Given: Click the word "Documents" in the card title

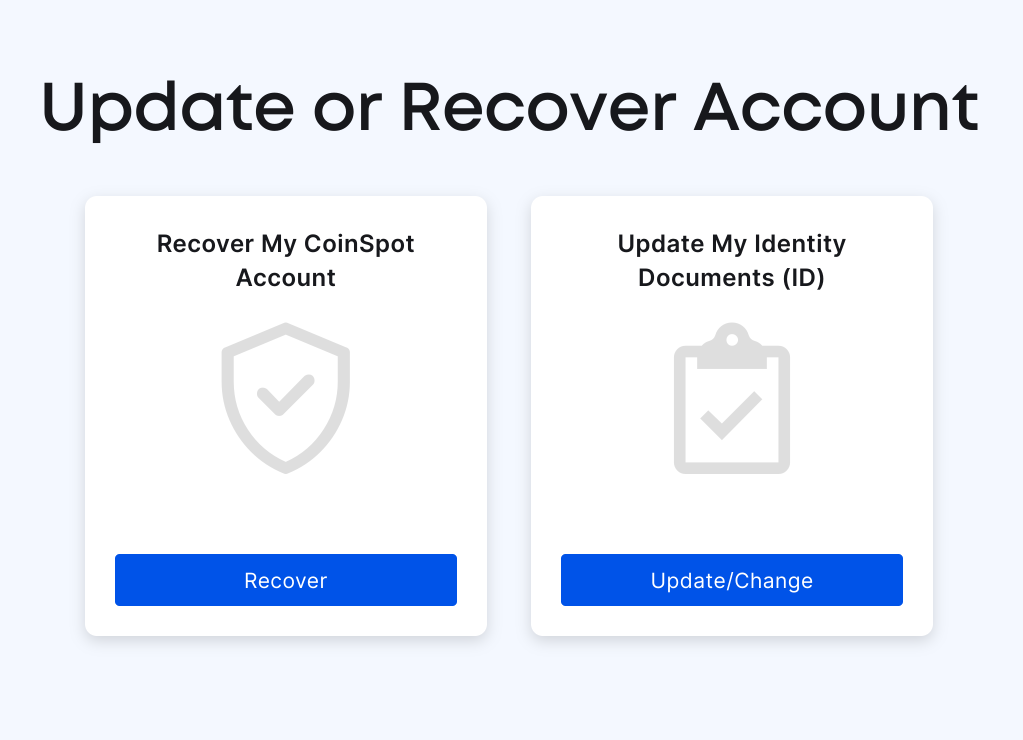Looking at the screenshot, I should (x=694, y=278).
